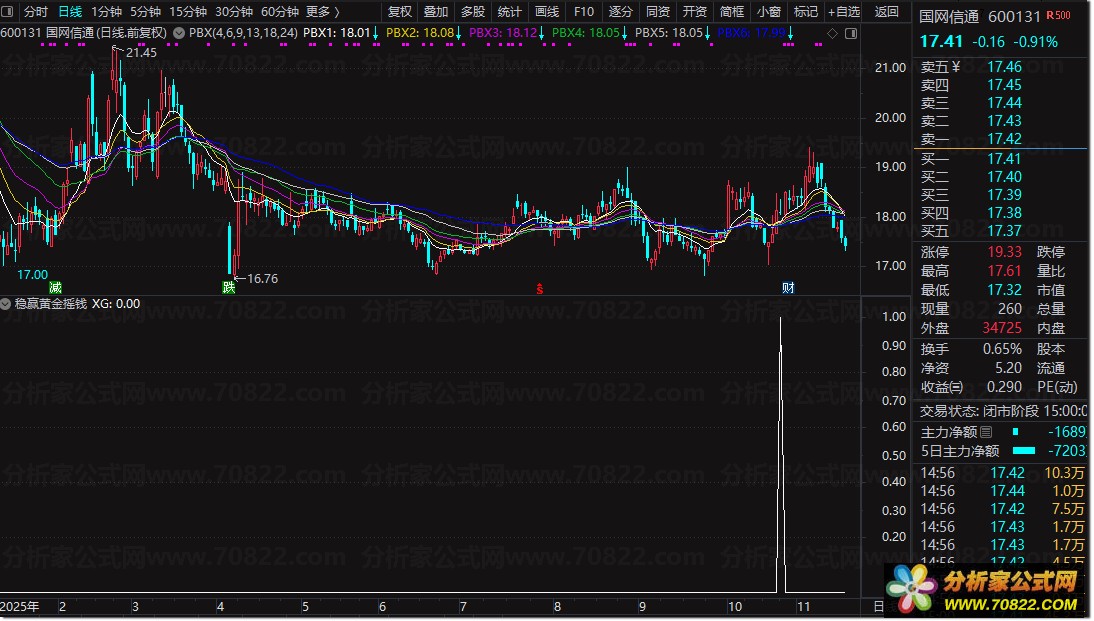The width and height of the screenshot is (1094, 621).
Task: Click the 叠加 overlay button
Action: (x=436, y=12)
